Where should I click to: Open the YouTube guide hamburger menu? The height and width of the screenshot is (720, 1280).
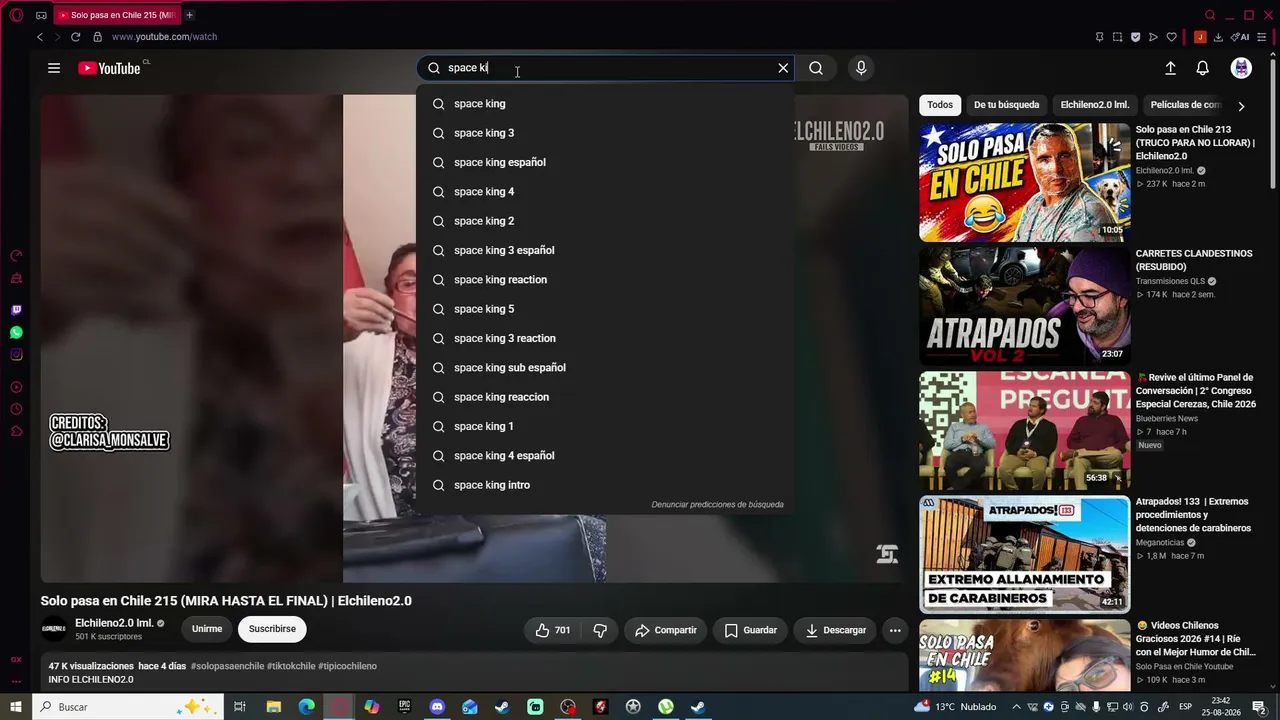[54, 68]
